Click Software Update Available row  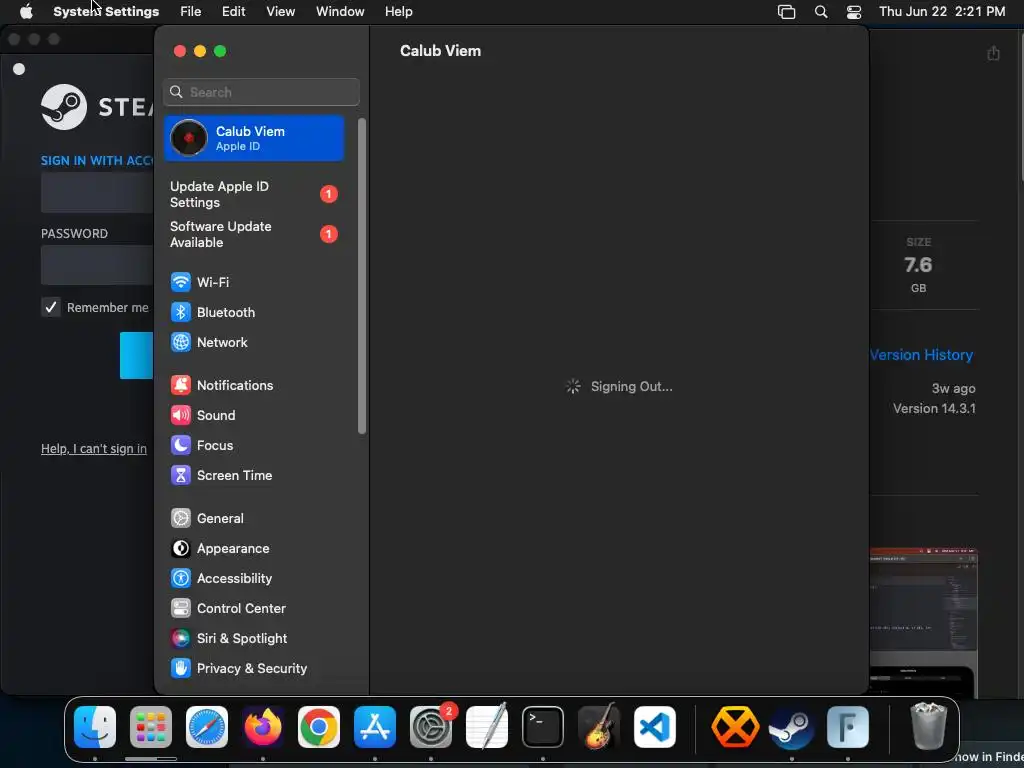[x=254, y=234]
